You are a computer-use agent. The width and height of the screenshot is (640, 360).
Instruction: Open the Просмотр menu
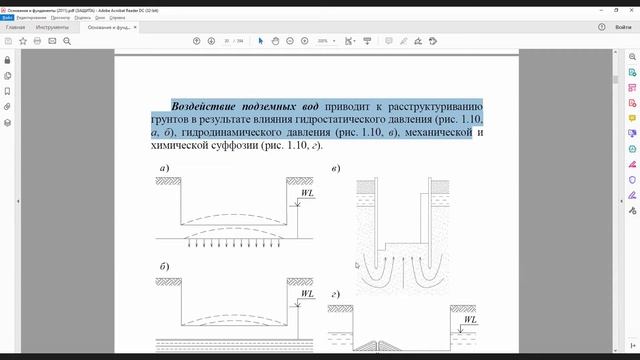[x=60, y=18]
